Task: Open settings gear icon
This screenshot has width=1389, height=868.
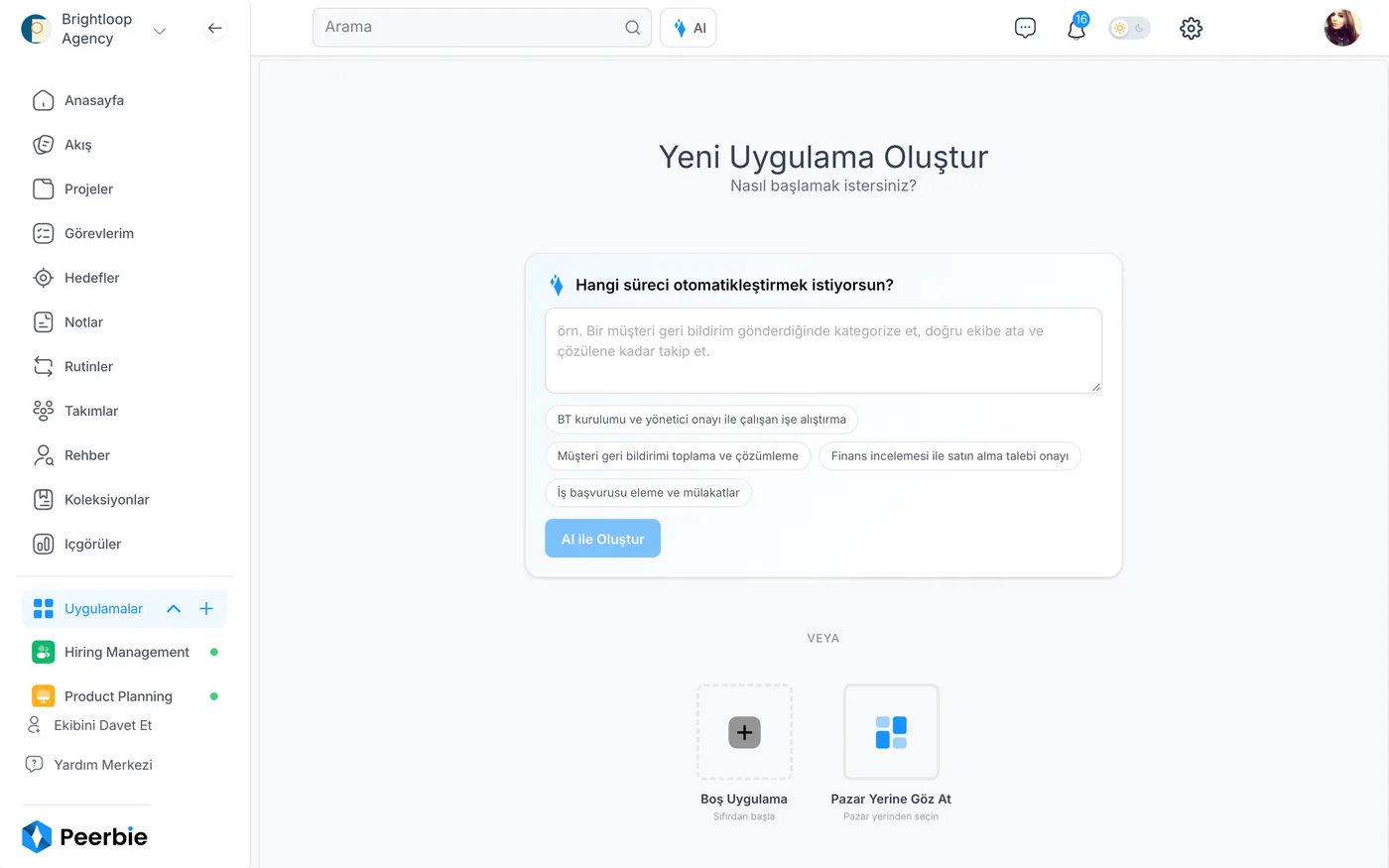Action: coord(1191,28)
